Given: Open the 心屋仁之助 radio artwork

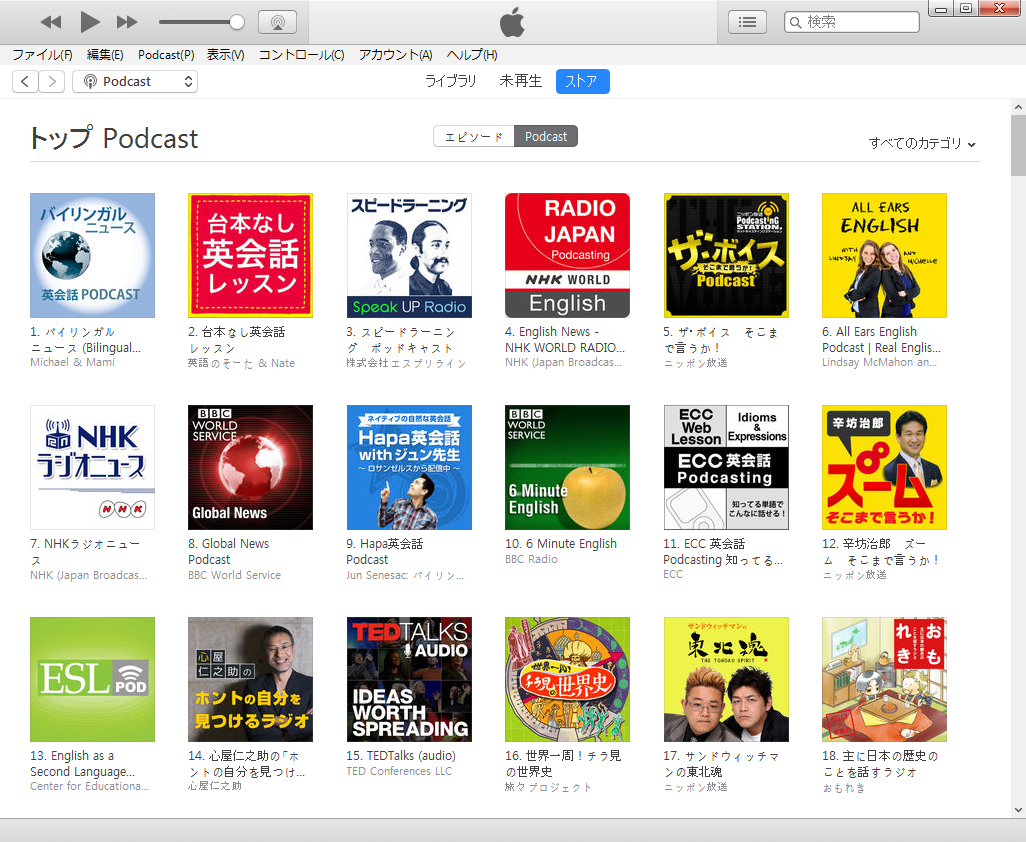Looking at the screenshot, I should tap(251, 679).
